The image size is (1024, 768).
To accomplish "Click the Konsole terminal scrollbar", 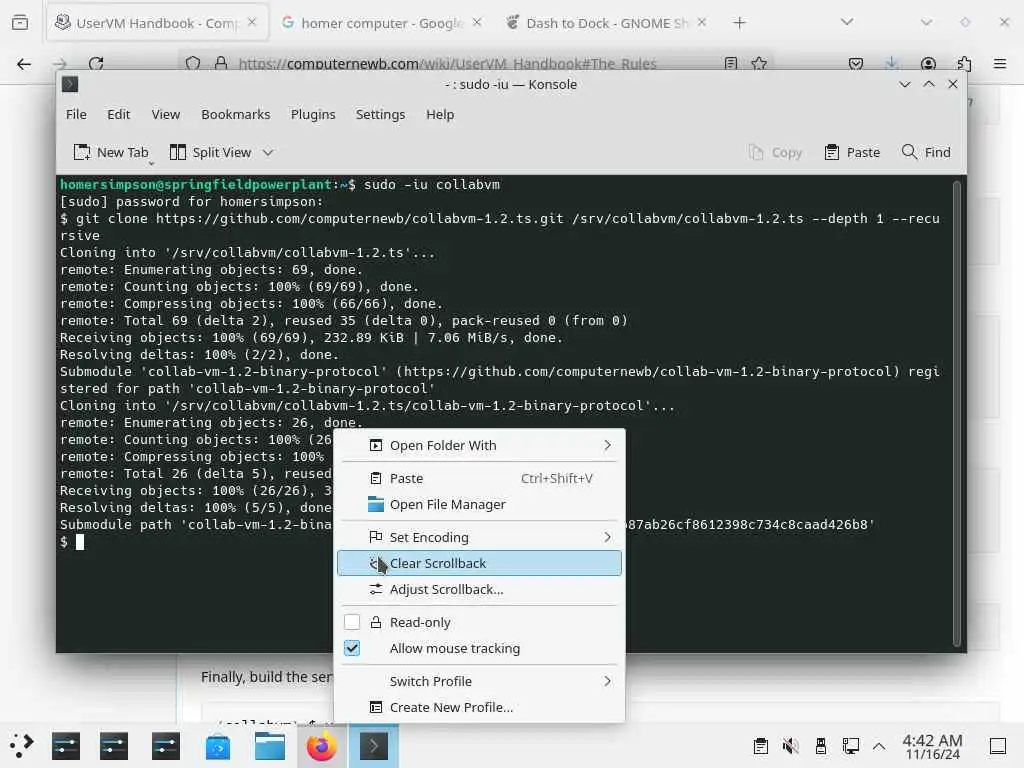I will click(957, 413).
